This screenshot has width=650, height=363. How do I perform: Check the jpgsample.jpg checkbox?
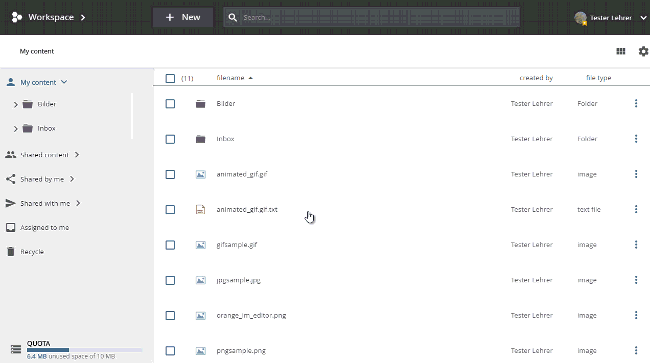pos(170,281)
